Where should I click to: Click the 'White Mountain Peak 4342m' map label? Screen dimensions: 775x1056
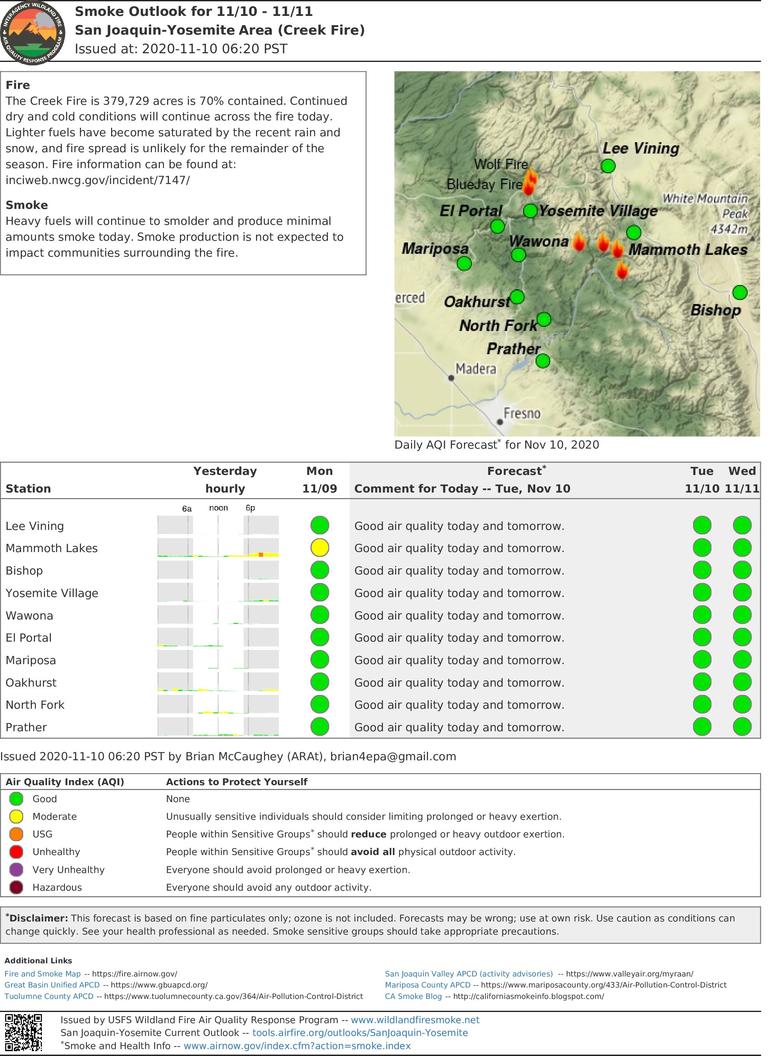708,213
